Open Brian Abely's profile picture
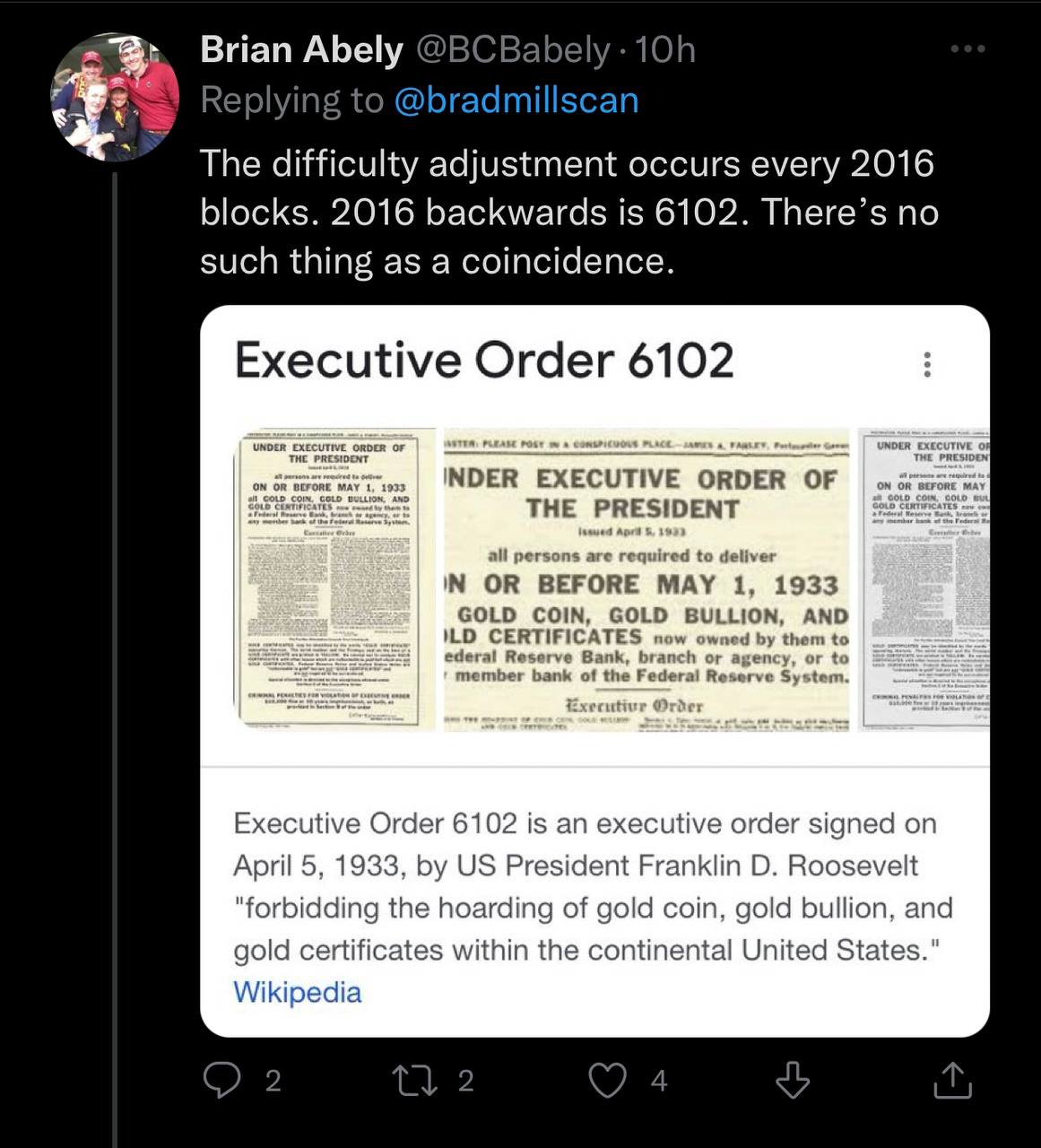 116,96
